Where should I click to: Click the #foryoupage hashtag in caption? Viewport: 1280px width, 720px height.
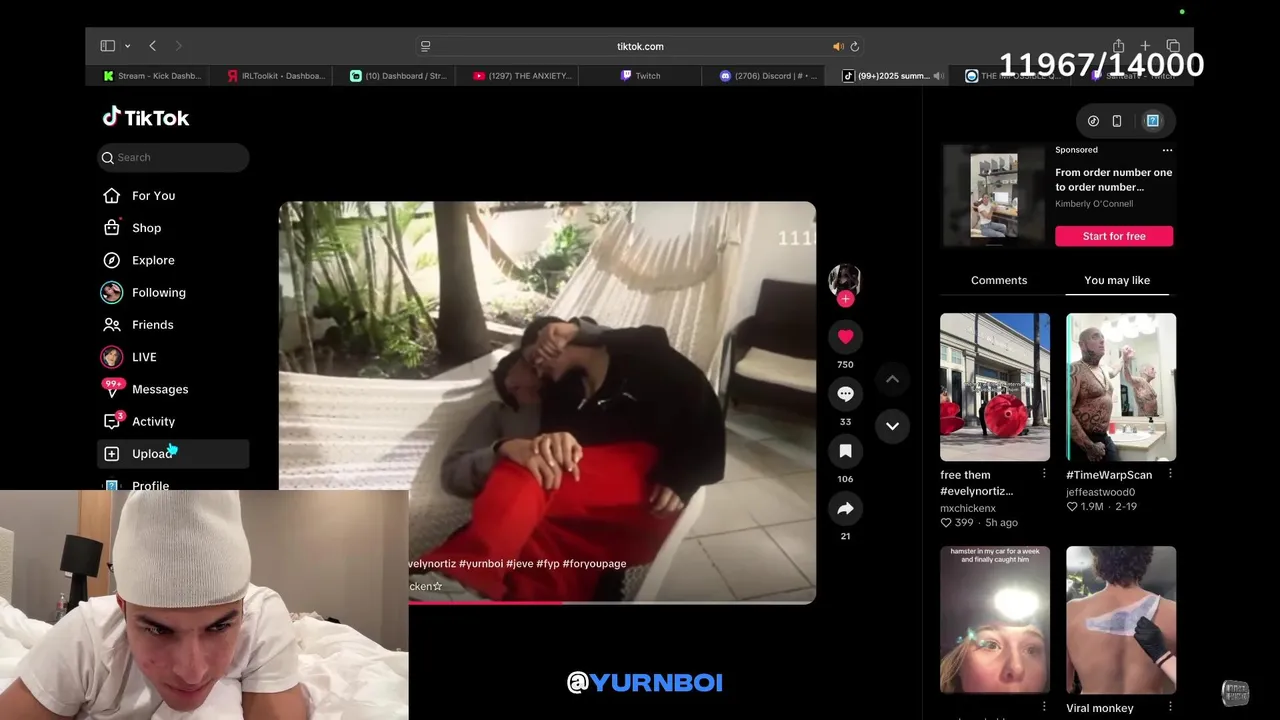click(x=594, y=564)
